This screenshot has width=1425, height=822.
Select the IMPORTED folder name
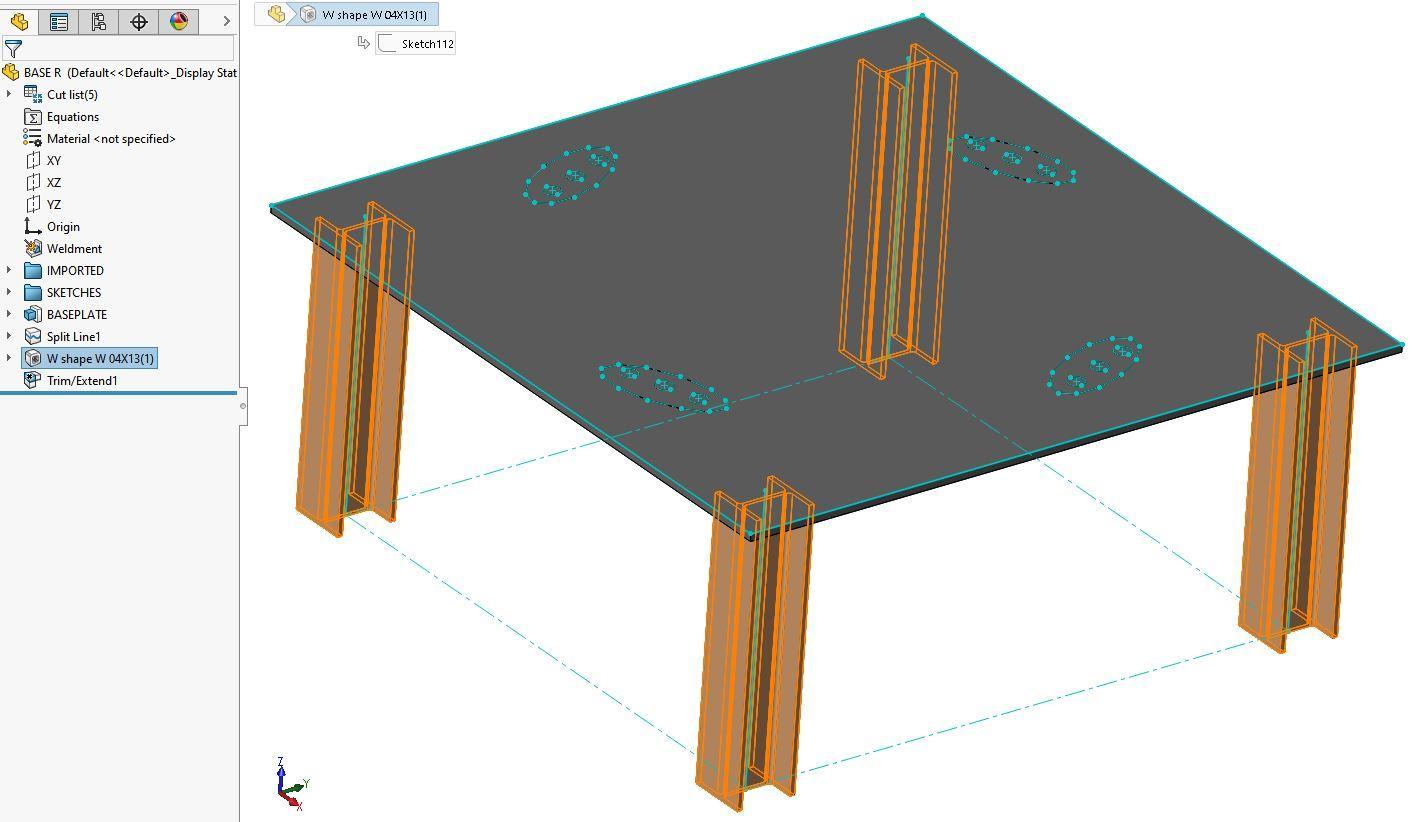coord(75,270)
